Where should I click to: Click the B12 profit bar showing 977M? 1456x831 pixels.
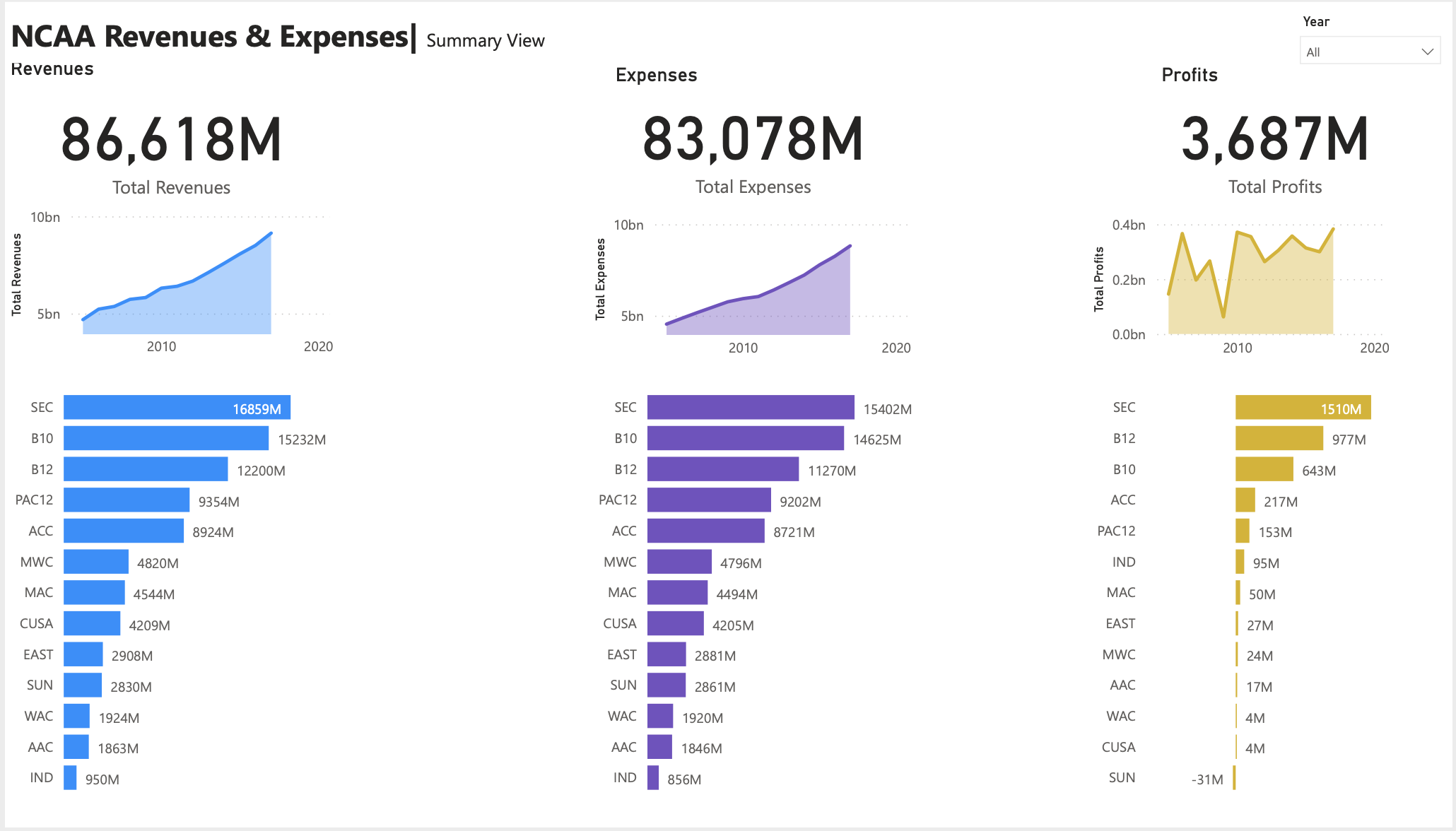point(1278,438)
